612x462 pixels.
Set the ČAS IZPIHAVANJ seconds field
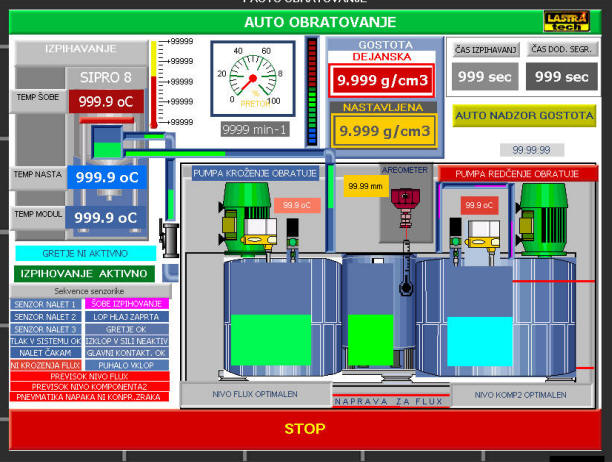click(x=484, y=76)
